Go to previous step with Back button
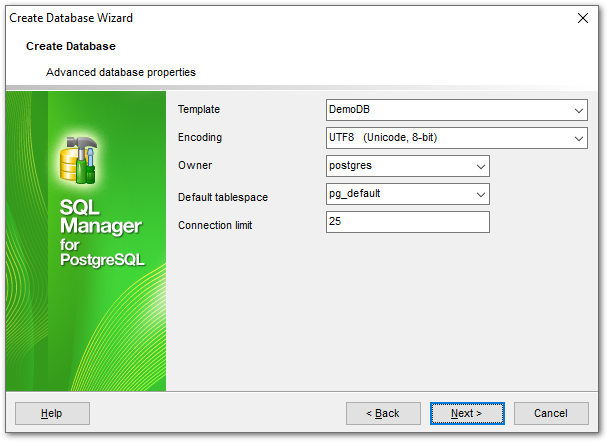The image size is (608, 442). point(383,413)
